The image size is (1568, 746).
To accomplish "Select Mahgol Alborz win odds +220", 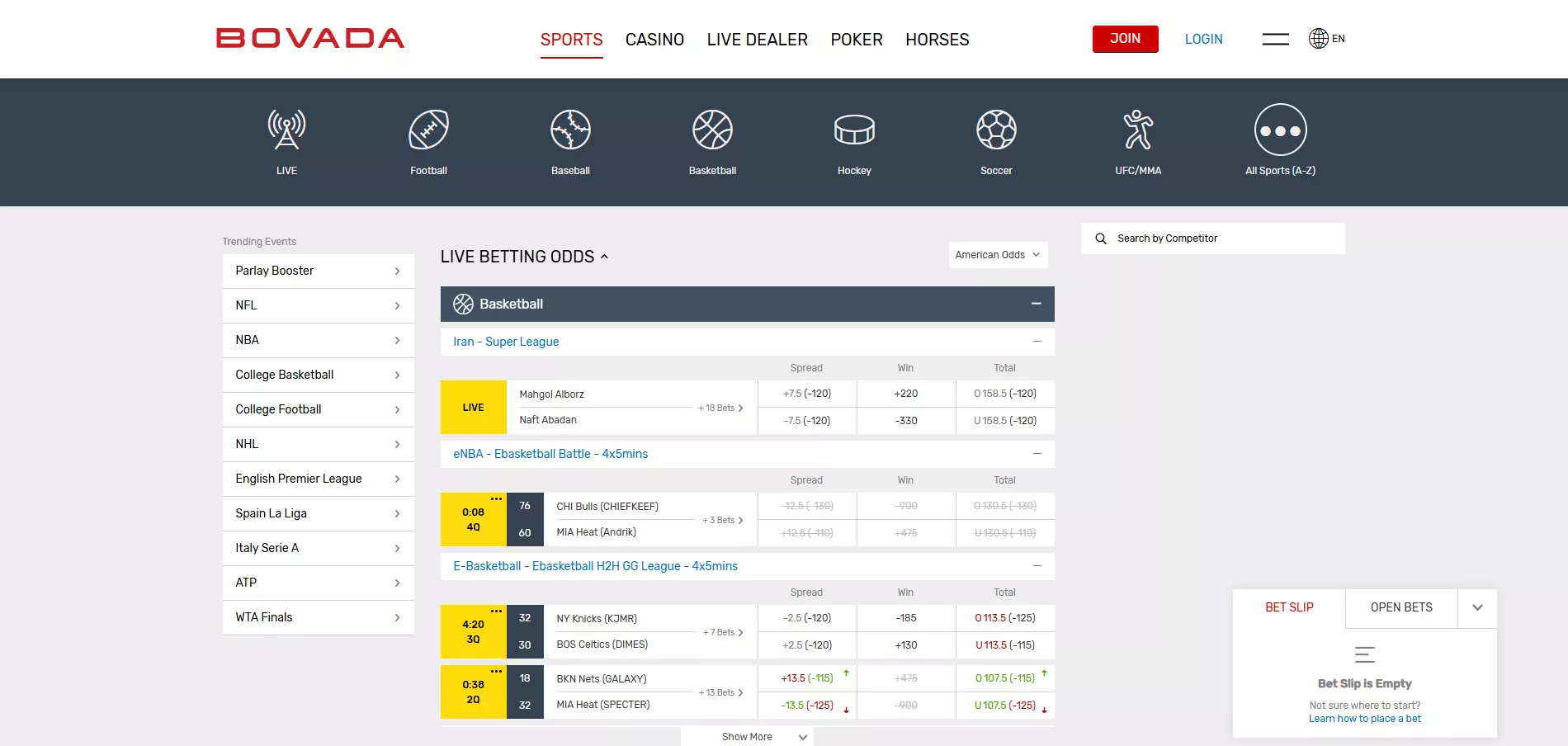I will click(x=906, y=394).
